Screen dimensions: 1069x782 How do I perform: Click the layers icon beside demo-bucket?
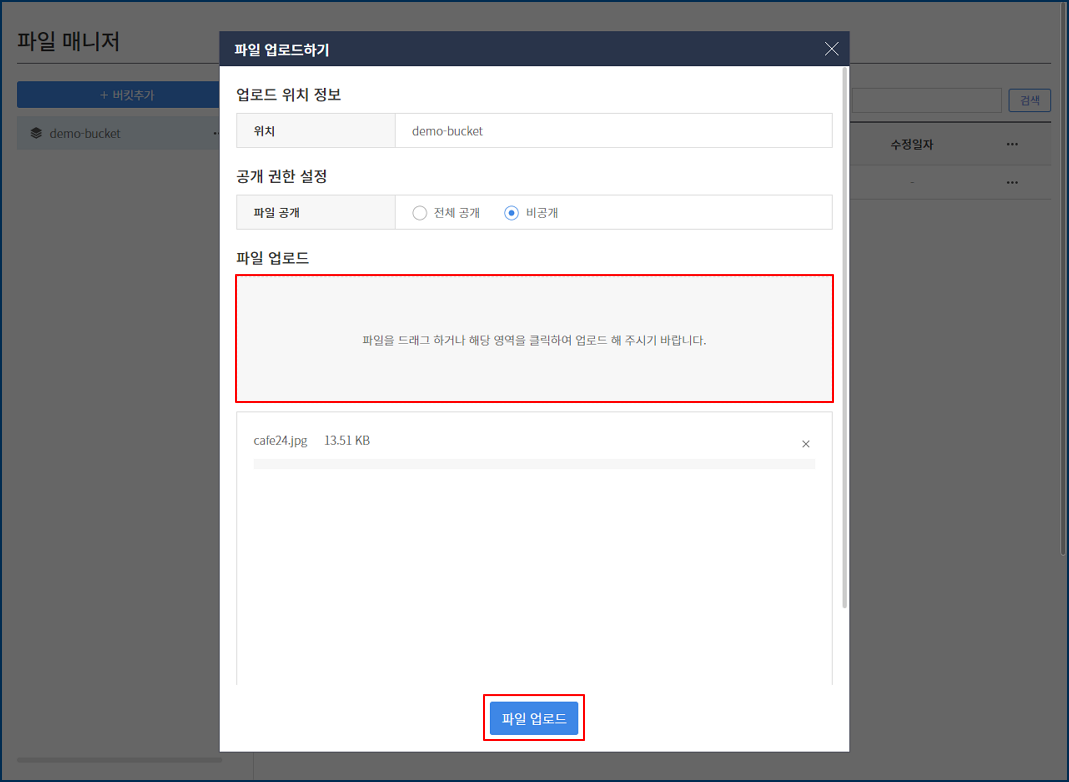coord(36,133)
